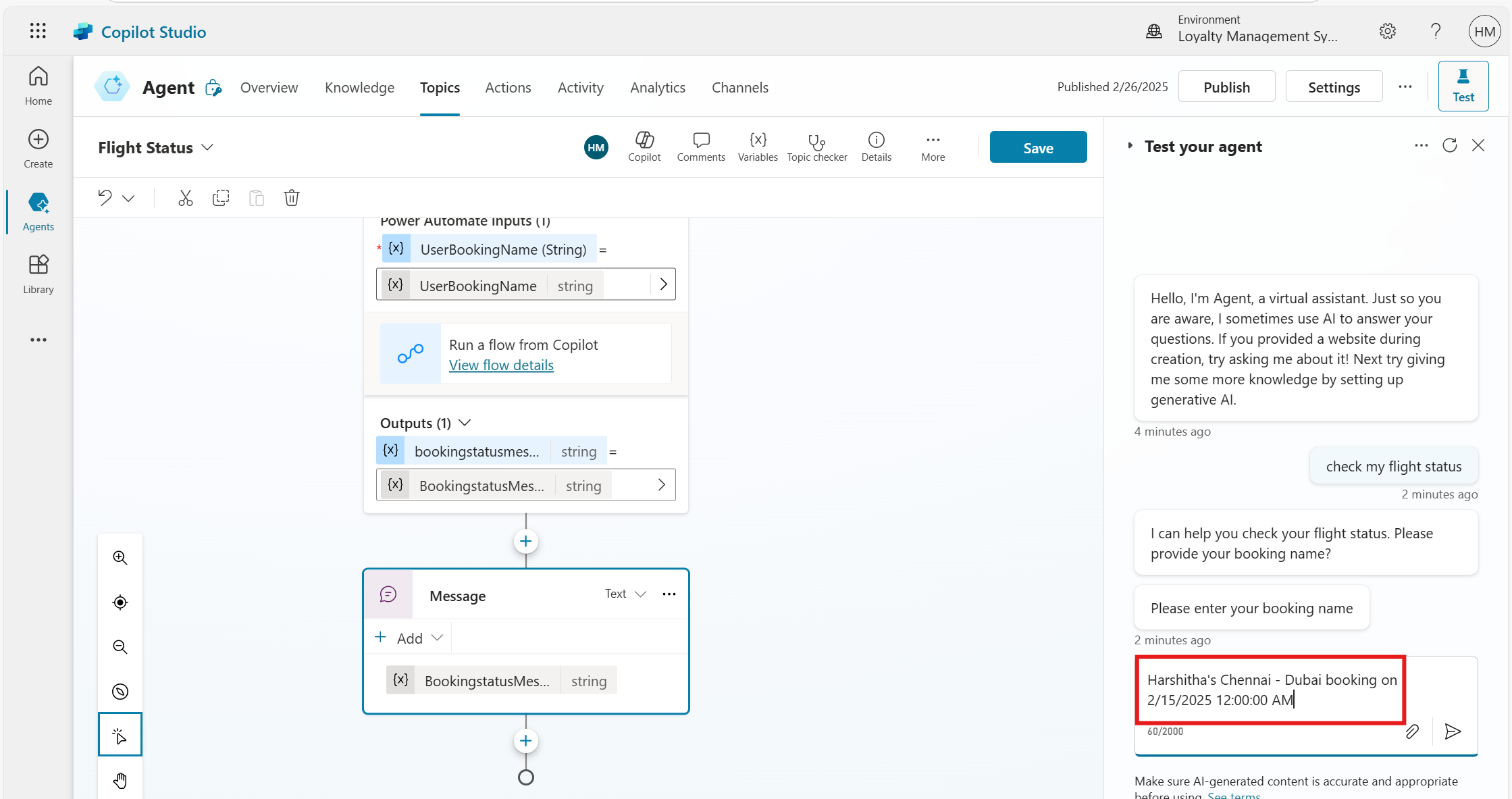Switch to the Knowledge tab
The width and height of the screenshot is (1512, 799).
pos(359,88)
